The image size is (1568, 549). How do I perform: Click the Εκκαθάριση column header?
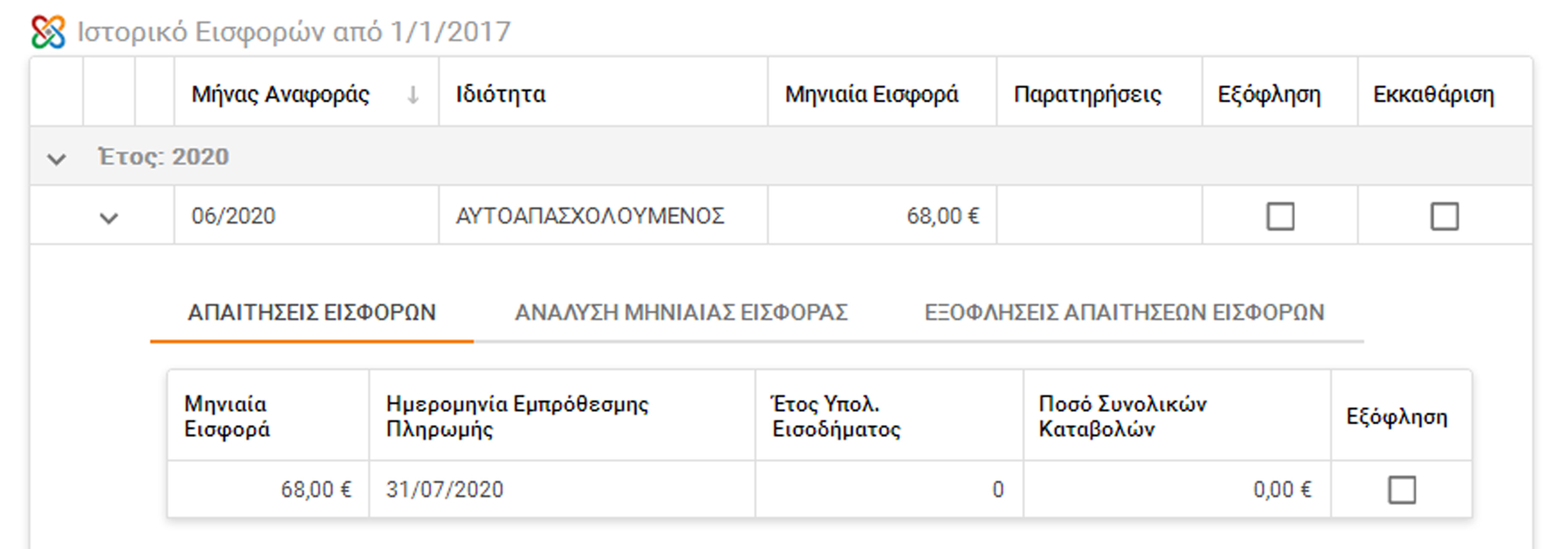click(x=1434, y=95)
